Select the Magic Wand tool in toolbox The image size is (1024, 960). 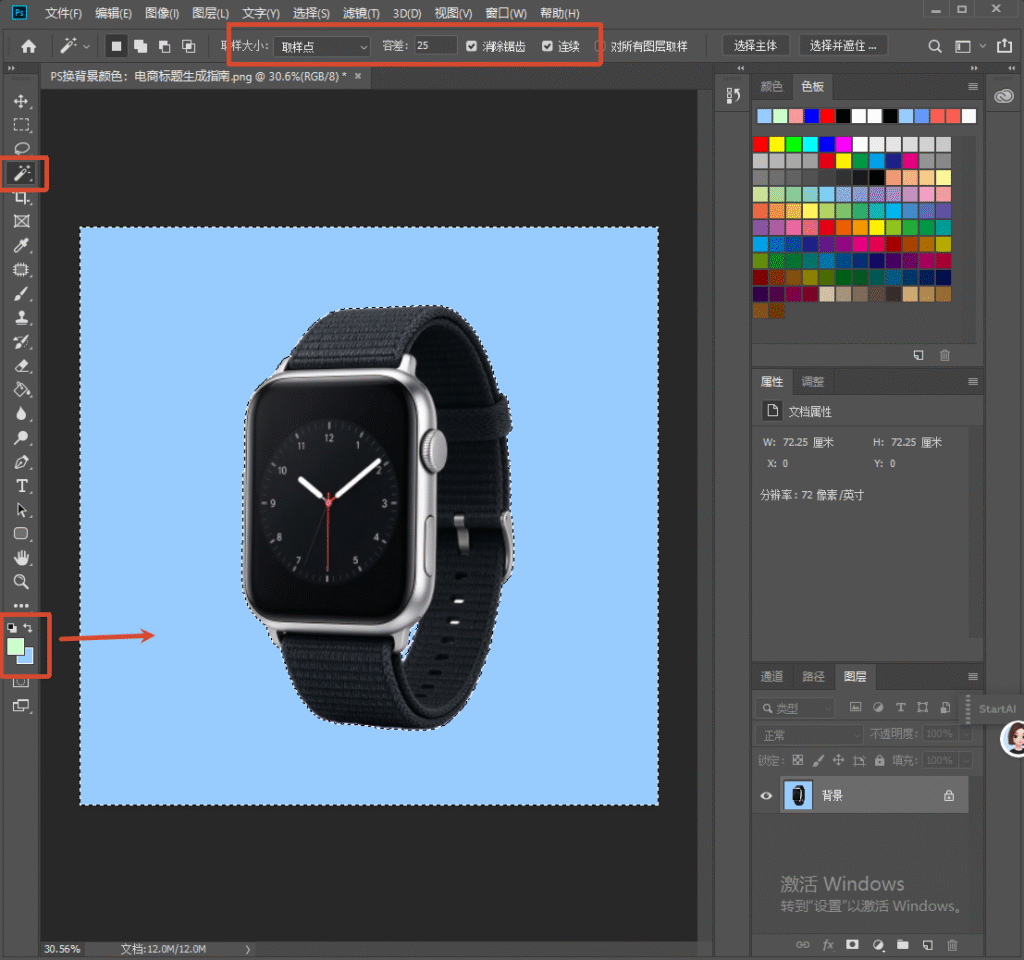(x=22, y=173)
